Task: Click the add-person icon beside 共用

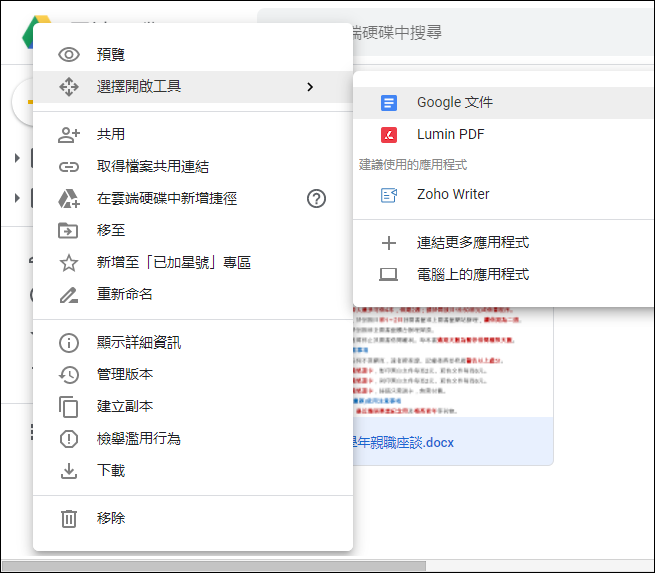Action: 69,135
